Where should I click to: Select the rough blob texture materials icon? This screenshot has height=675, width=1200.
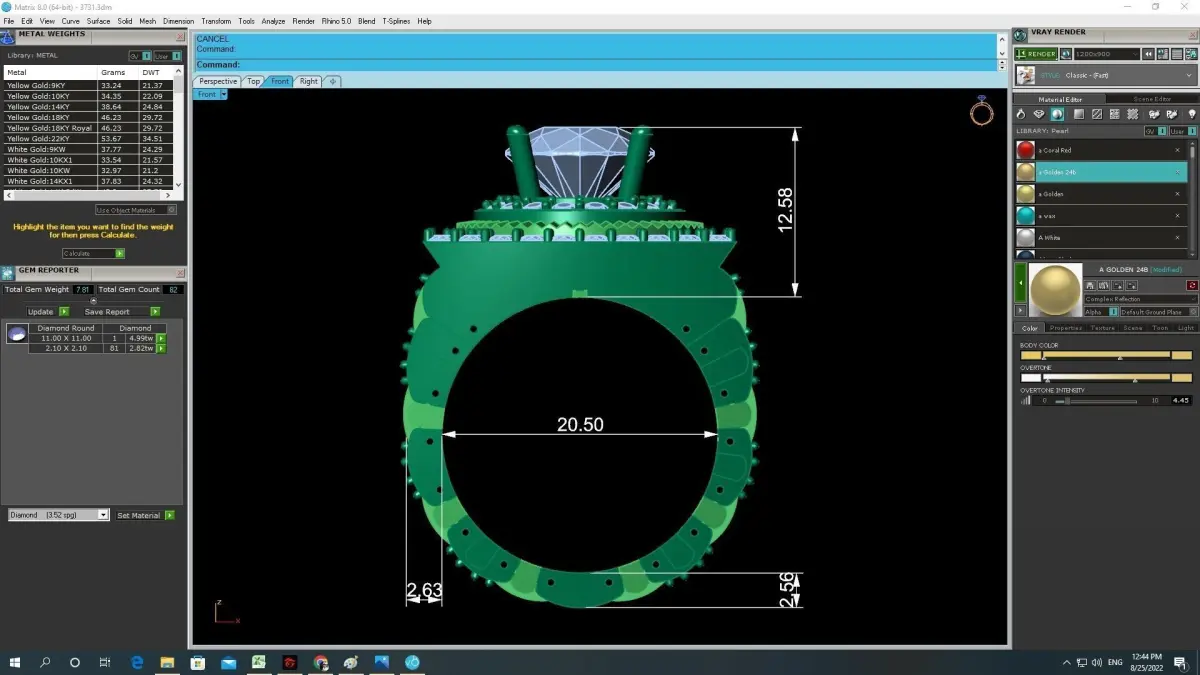pyautogui.click(x=1132, y=114)
